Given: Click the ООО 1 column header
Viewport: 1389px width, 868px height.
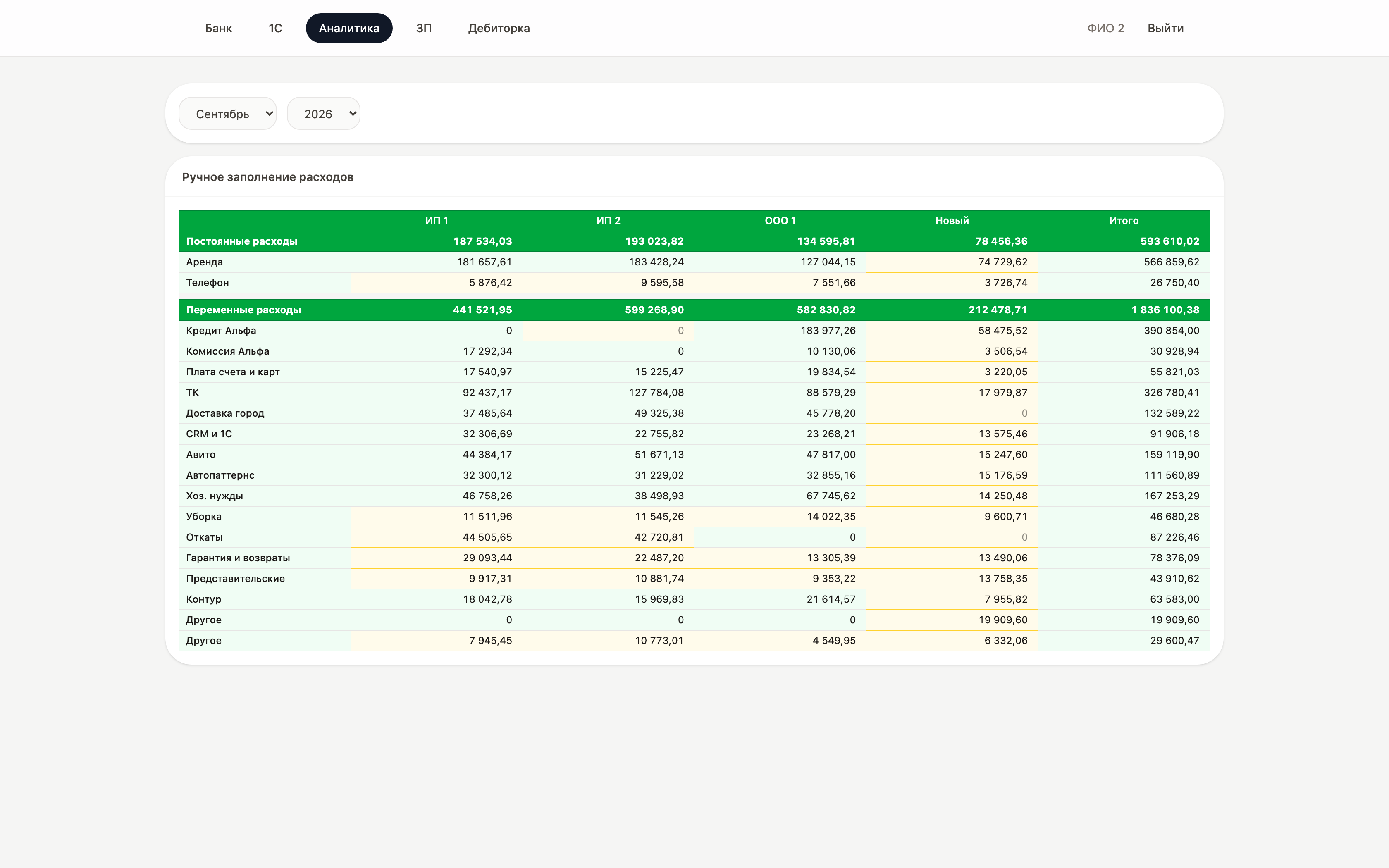Looking at the screenshot, I should [x=780, y=220].
